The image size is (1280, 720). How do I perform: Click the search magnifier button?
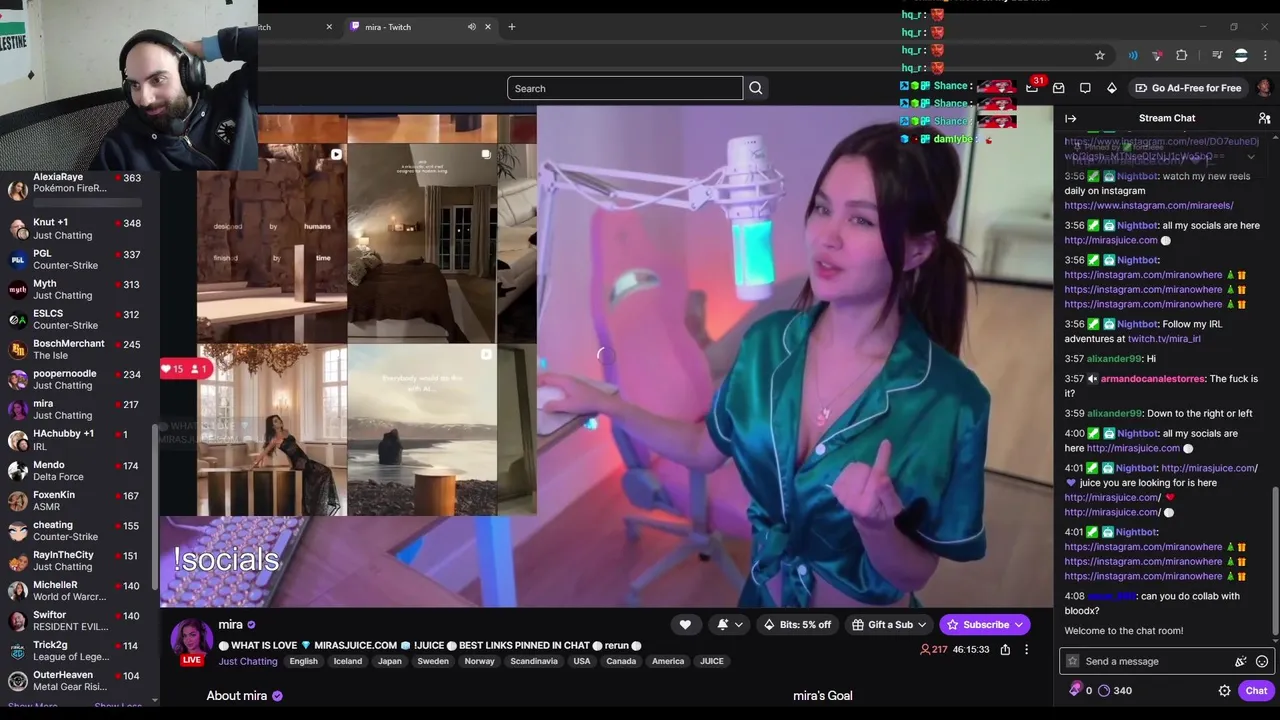tap(756, 88)
